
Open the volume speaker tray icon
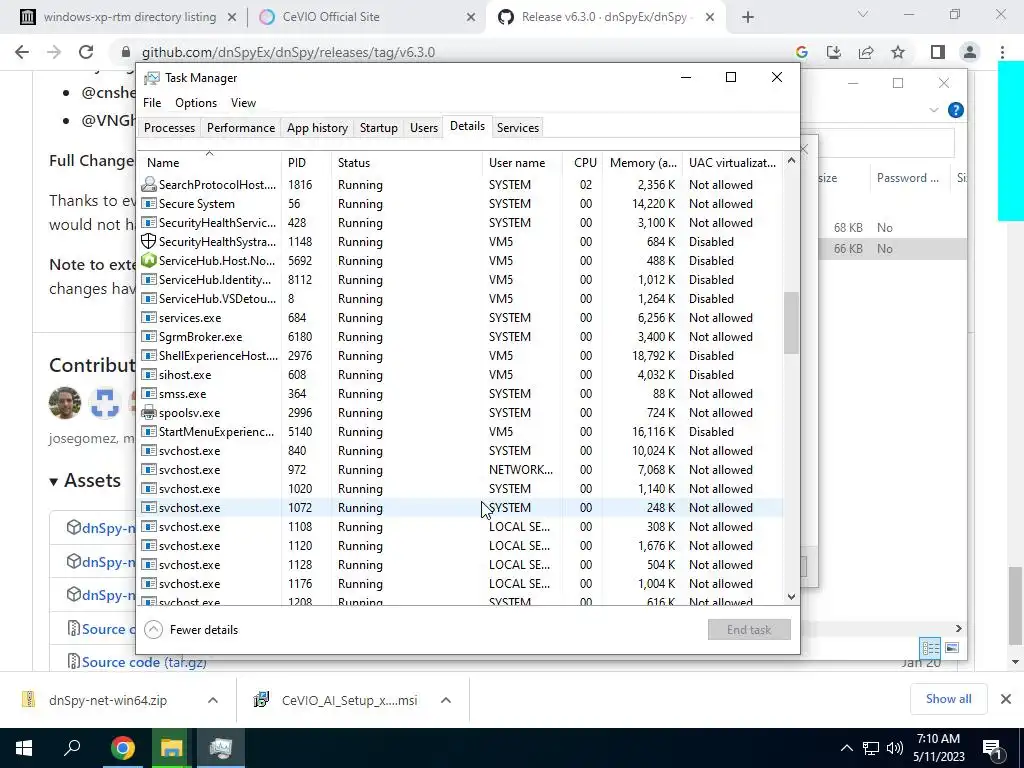tap(895, 748)
